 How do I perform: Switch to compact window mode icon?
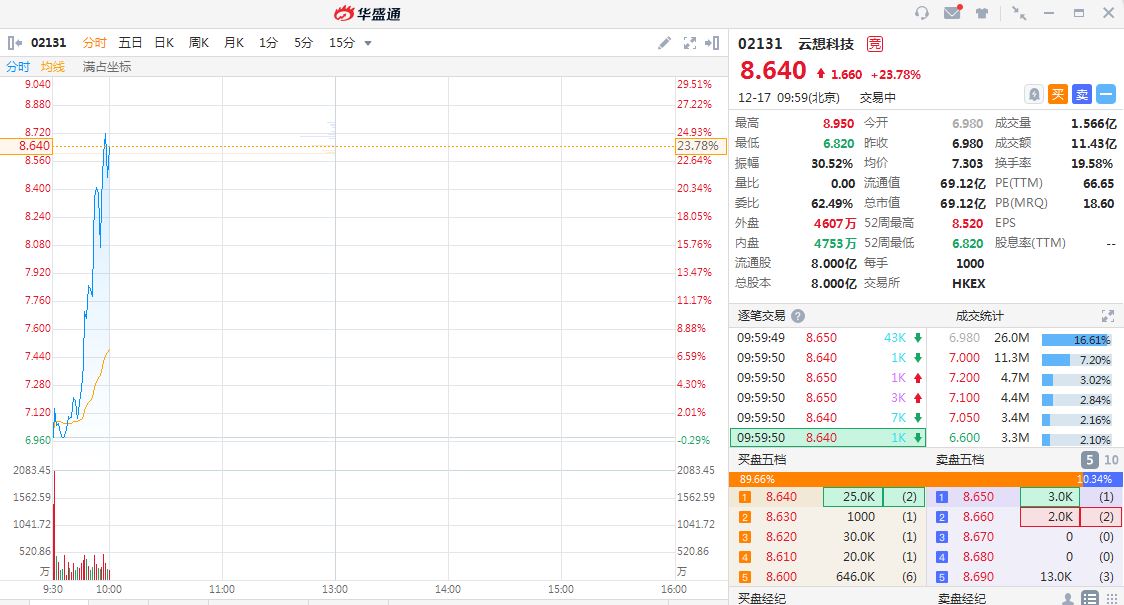(x=1019, y=13)
